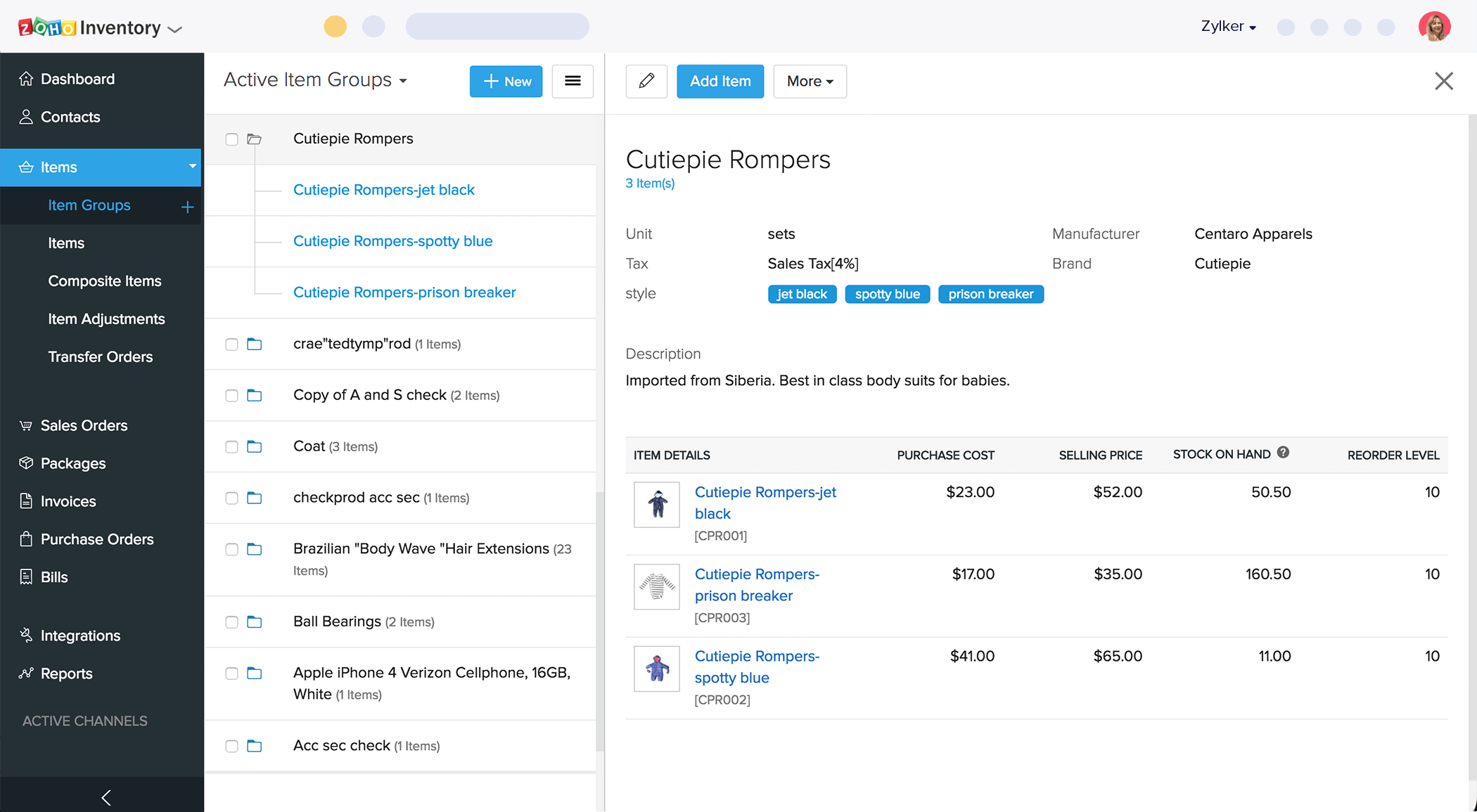Check the checkbox for Cutiepie Rompers

[231, 139]
